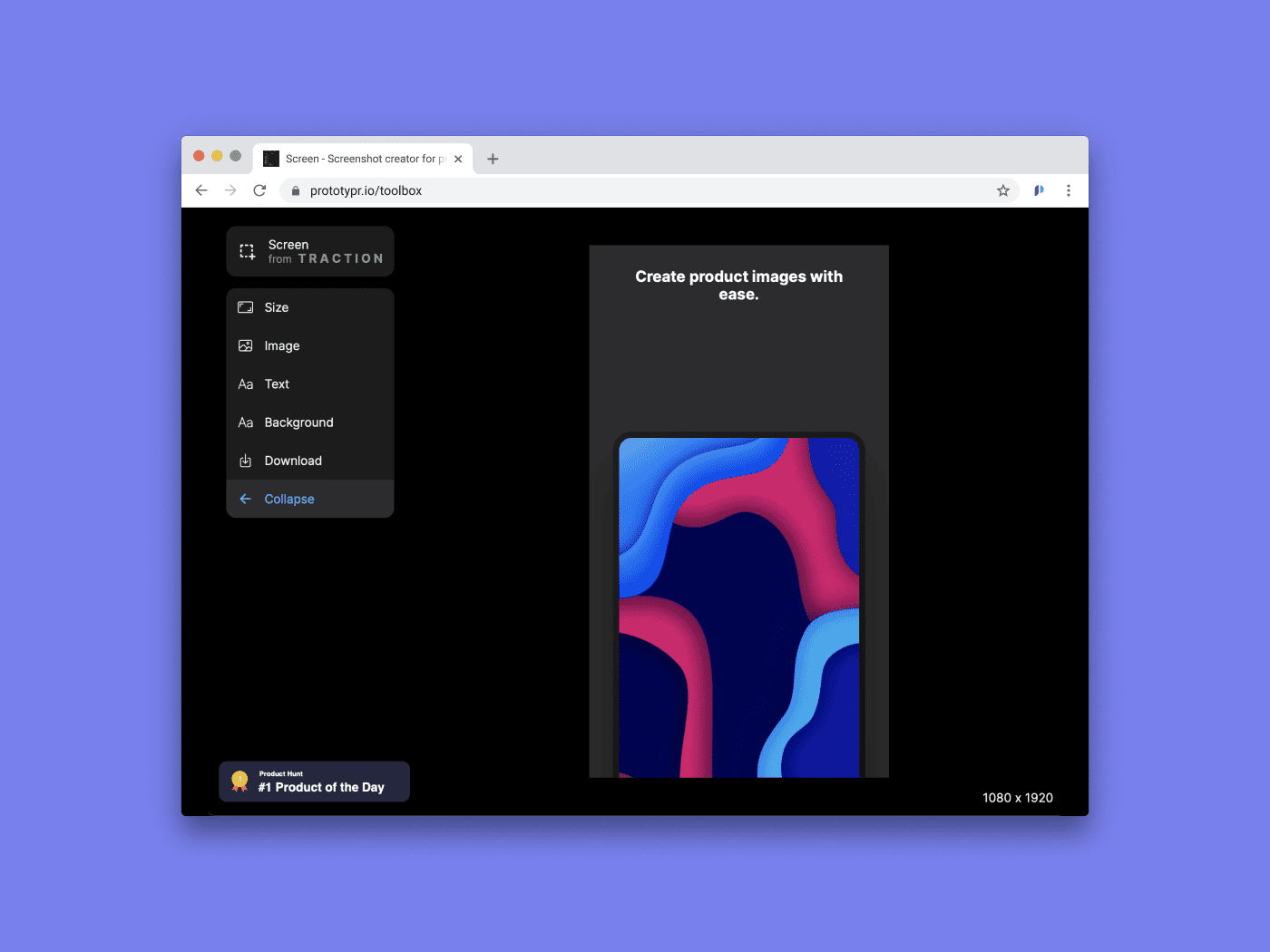Select the Size option in sidebar
Image resolution: width=1270 pixels, height=952 pixels.
coord(277,307)
